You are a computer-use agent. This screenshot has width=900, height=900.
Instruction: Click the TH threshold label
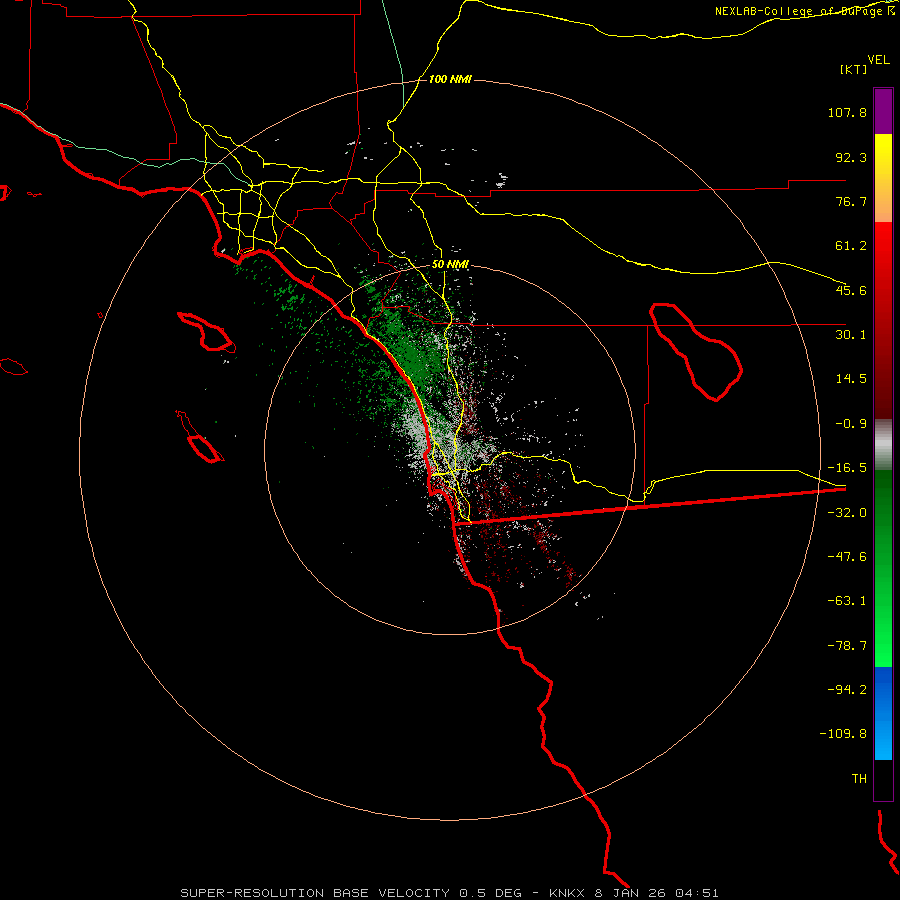pos(859,779)
